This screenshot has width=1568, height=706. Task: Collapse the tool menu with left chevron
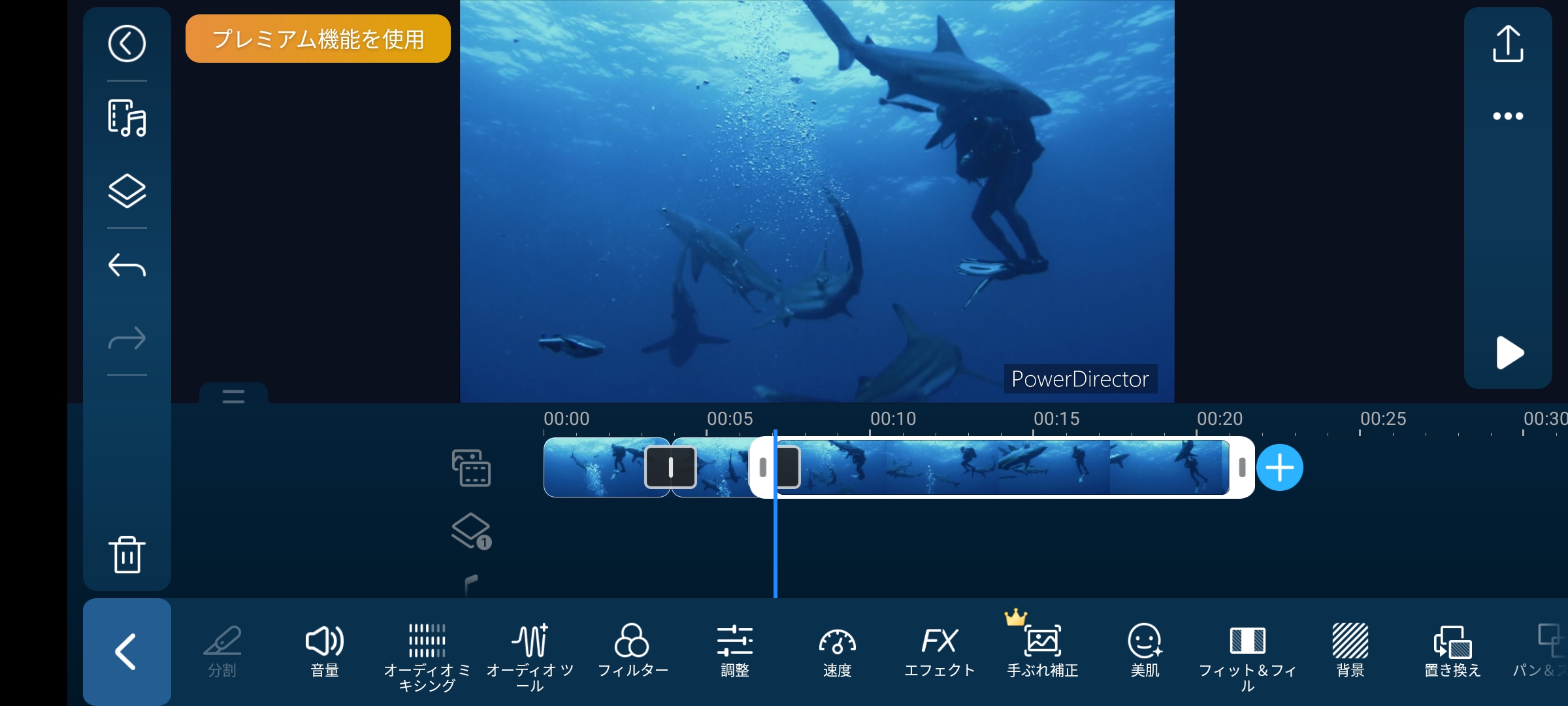[x=126, y=651]
